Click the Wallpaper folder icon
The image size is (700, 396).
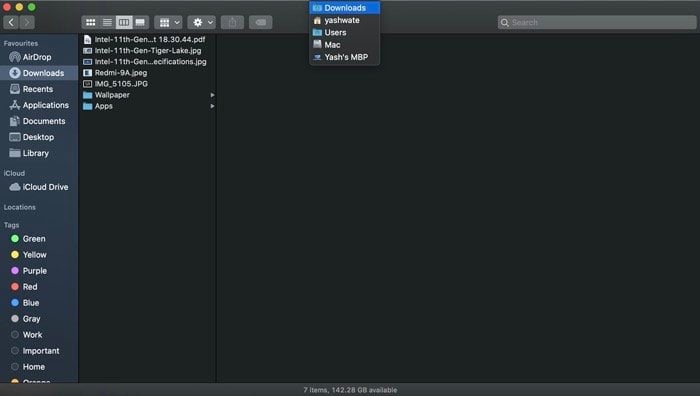coord(88,95)
